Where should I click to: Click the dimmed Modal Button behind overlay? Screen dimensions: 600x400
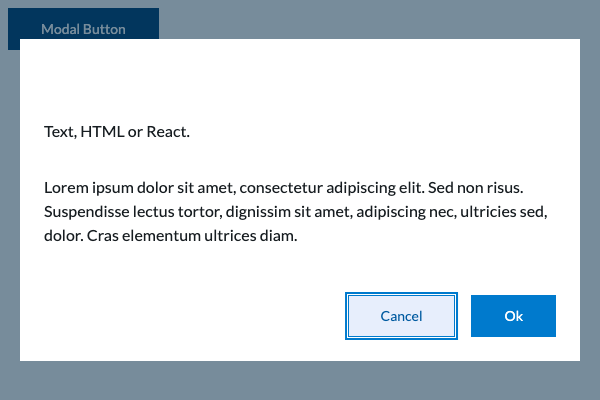(83, 25)
